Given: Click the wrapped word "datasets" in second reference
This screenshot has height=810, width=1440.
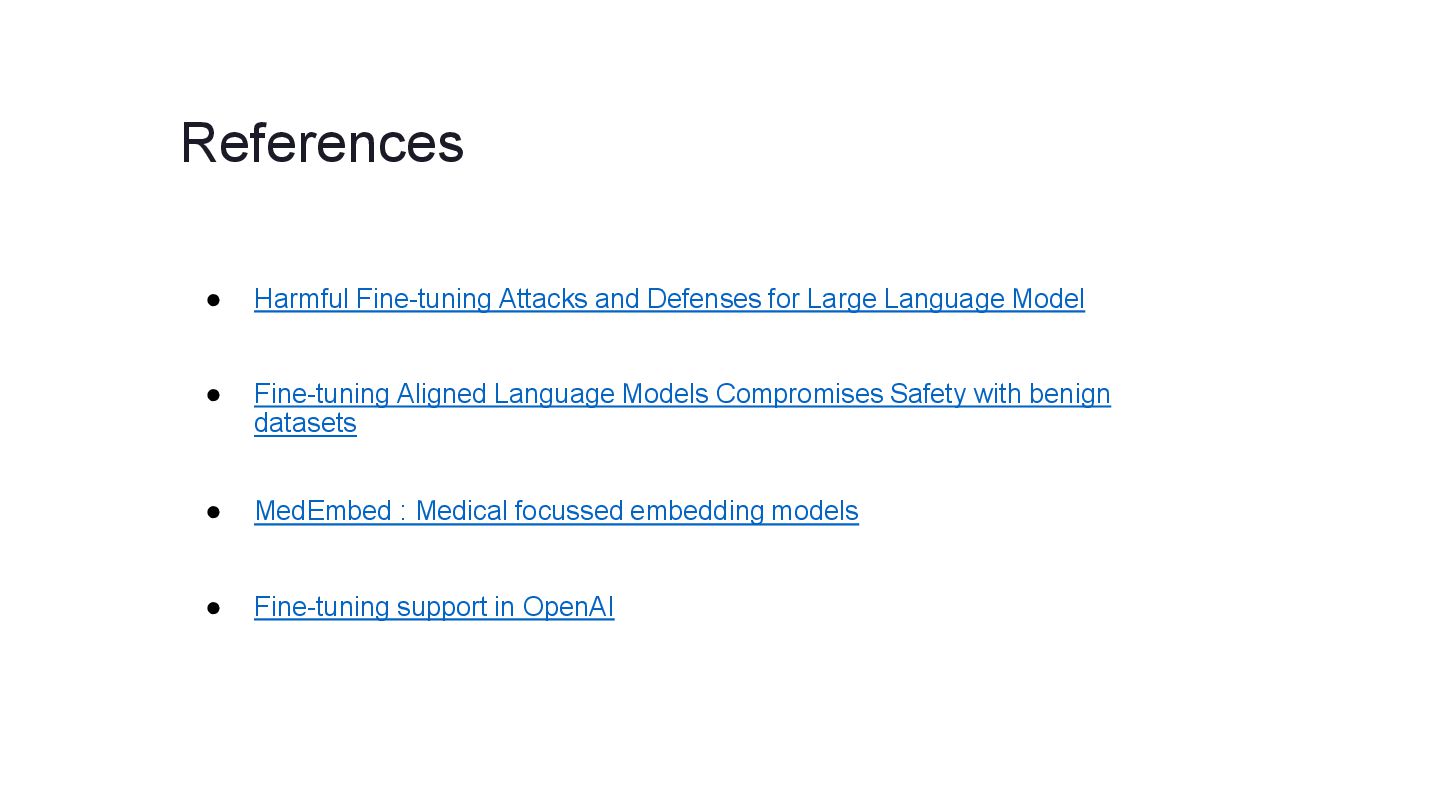Looking at the screenshot, I should click(x=305, y=423).
